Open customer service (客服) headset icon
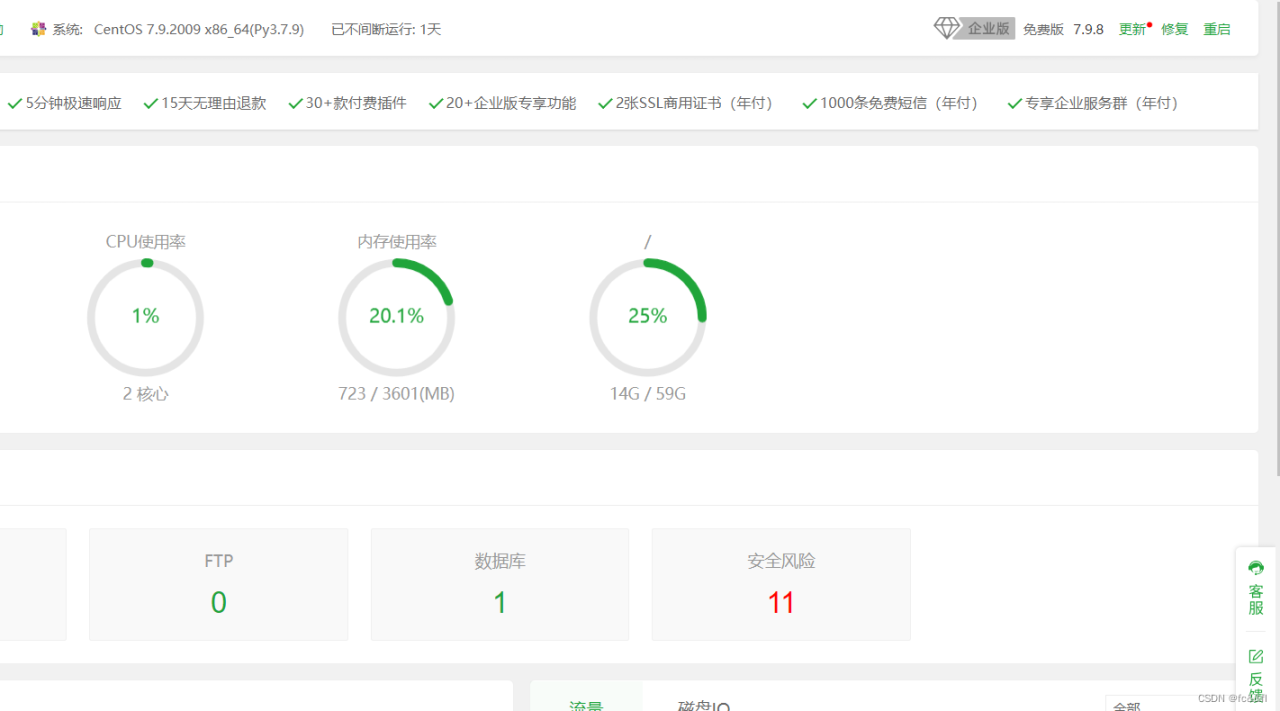Screen dimensions: 1280x711 [x=1256, y=568]
